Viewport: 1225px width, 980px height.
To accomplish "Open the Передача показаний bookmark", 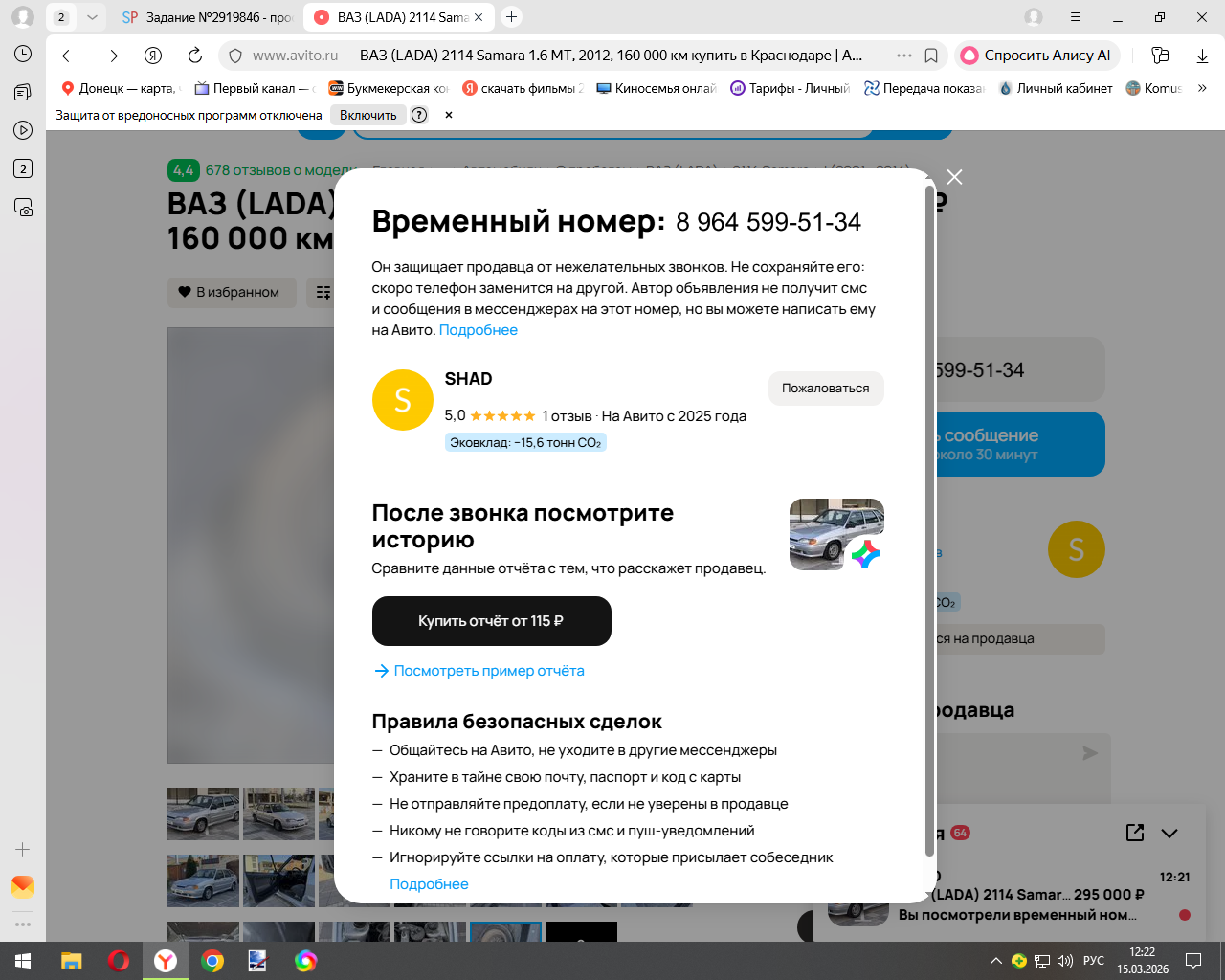I will [x=924, y=88].
